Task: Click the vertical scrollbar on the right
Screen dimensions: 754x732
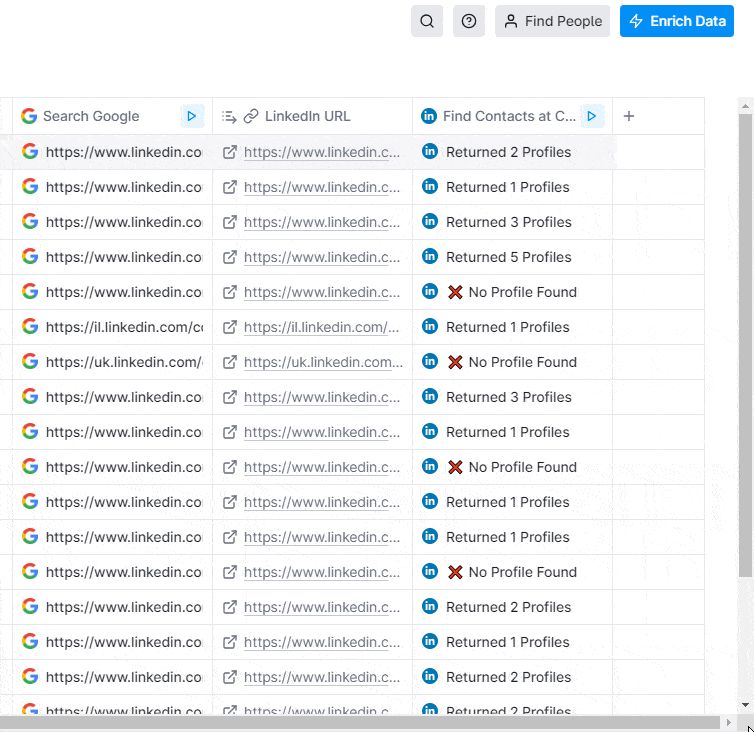Action: pos(745,340)
